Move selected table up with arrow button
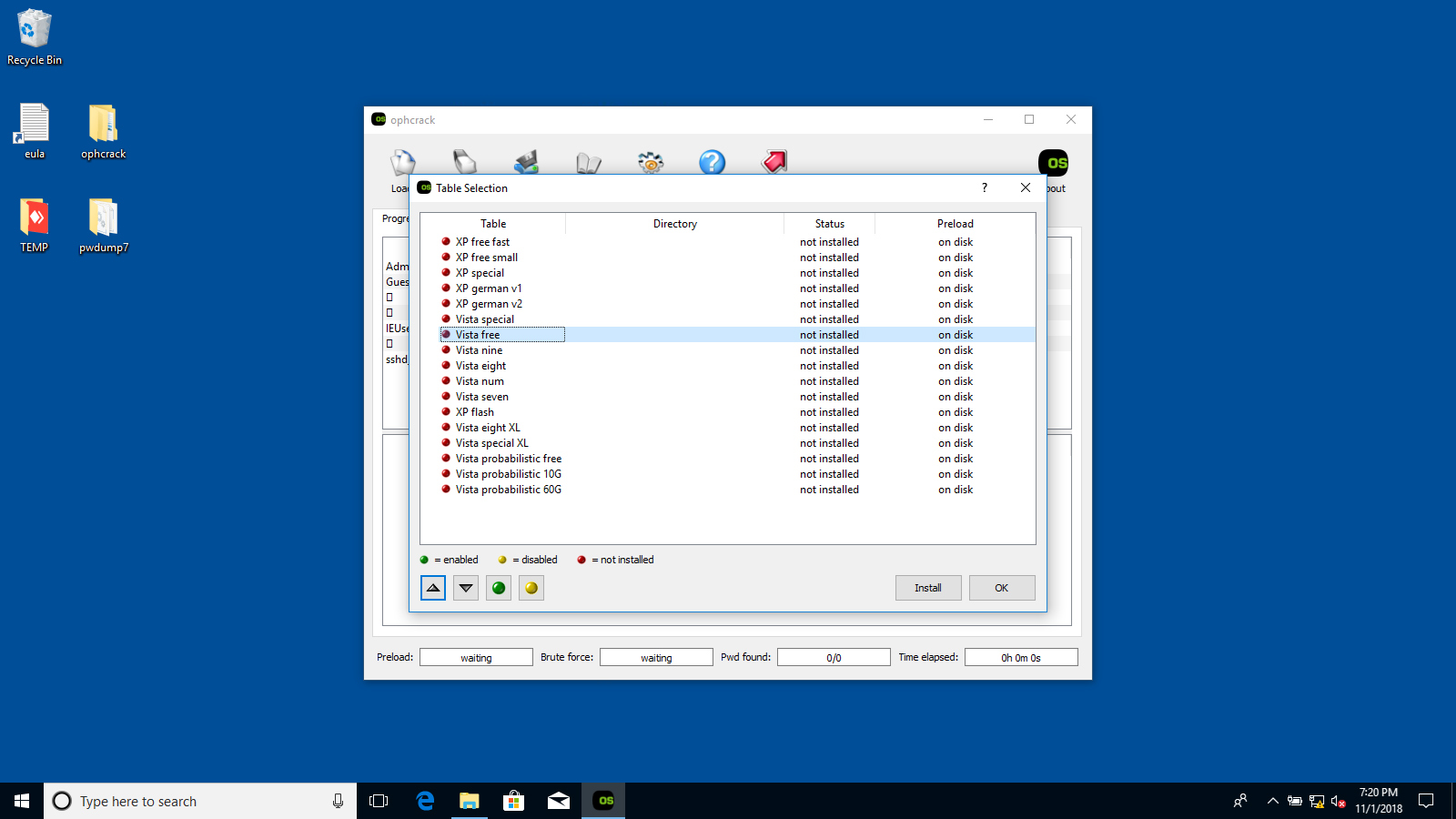 click(x=433, y=588)
